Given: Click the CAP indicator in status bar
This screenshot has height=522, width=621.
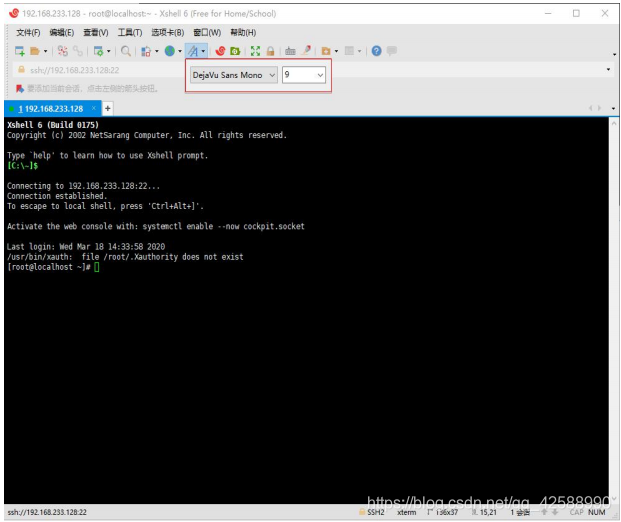Looking at the screenshot, I should click(577, 512).
